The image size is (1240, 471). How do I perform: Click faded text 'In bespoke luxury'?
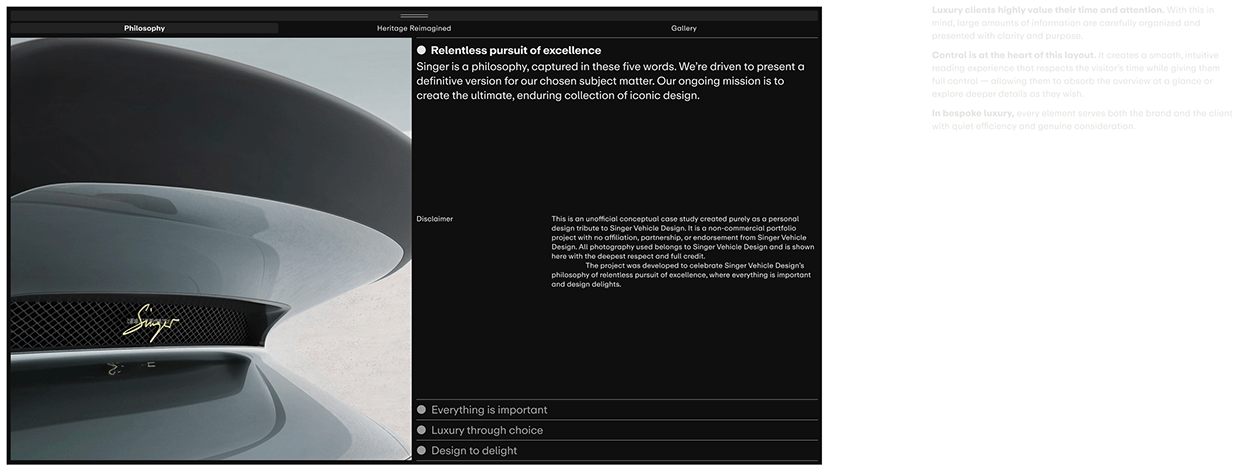coord(1081,120)
